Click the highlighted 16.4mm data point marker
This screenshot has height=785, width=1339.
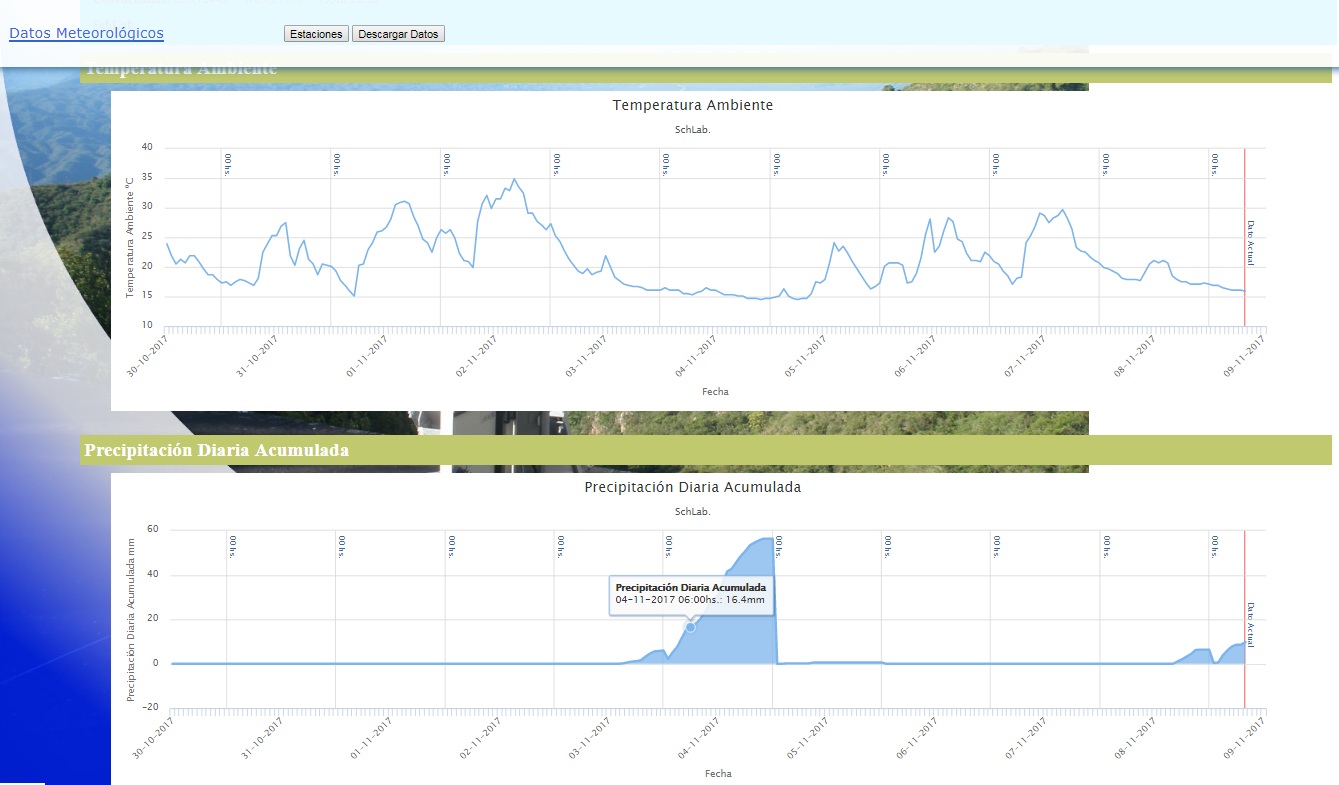[690, 627]
